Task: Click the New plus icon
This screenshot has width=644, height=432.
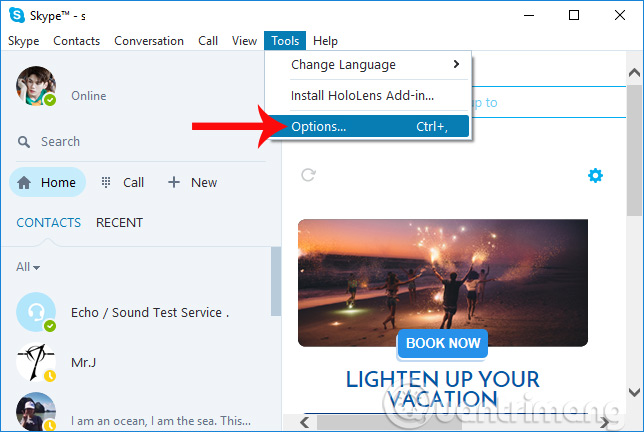Action: click(x=174, y=182)
